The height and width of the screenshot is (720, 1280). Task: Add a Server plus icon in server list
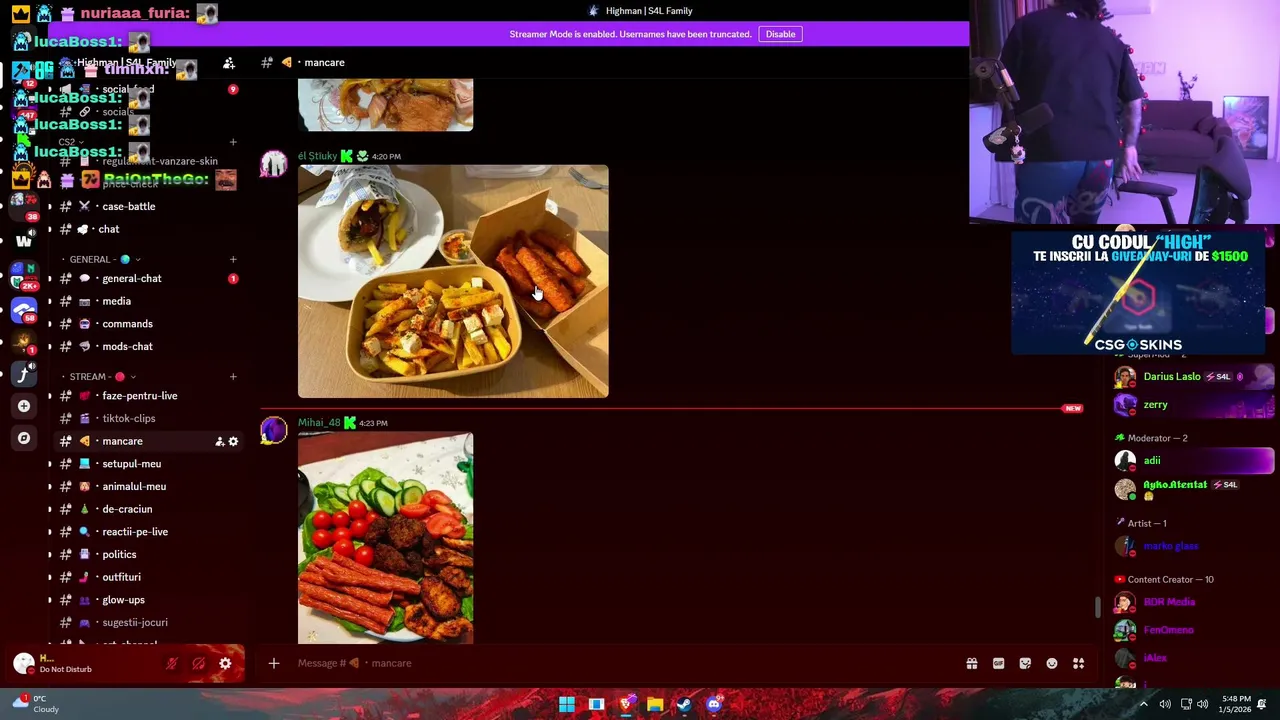point(24,406)
